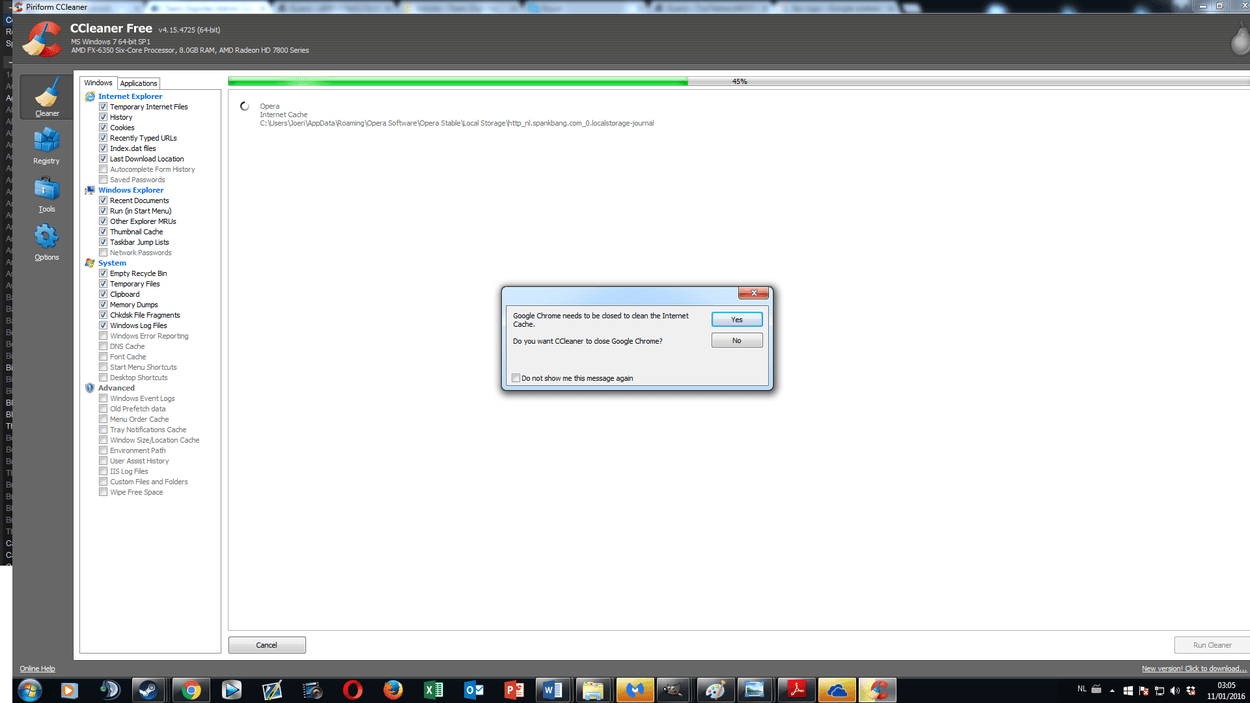Click New version download link
Screen dimensions: 1250x703
point(1194,669)
